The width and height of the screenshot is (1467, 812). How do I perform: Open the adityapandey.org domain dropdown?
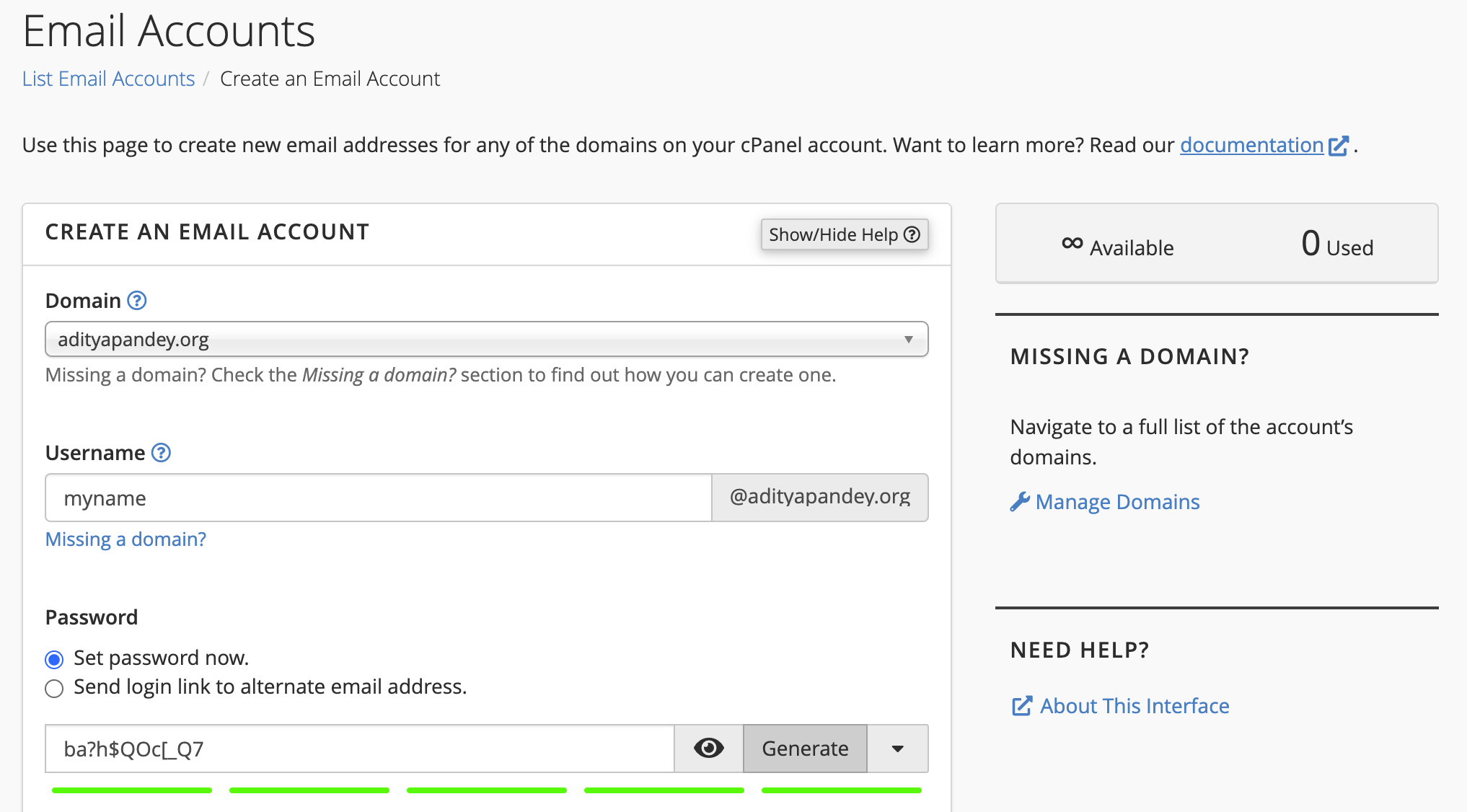486,340
